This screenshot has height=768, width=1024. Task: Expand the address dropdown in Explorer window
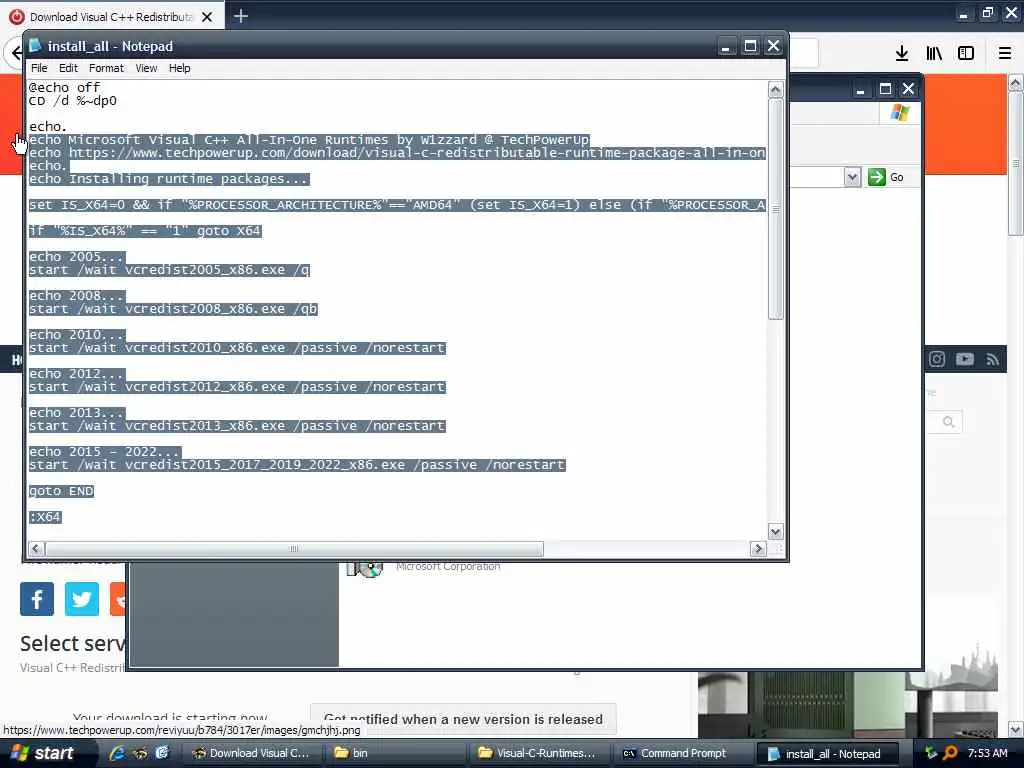point(852,177)
